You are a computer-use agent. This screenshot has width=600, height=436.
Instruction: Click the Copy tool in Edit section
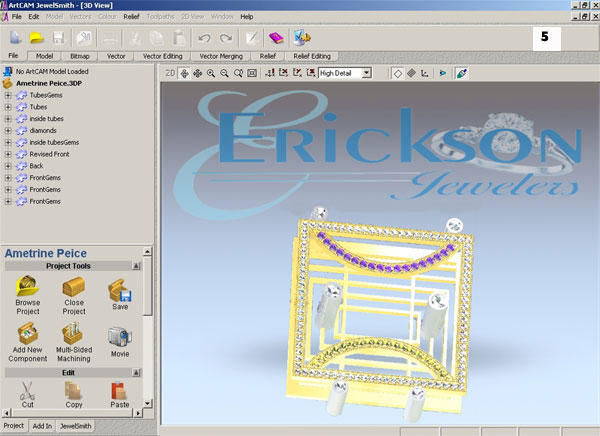73,394
